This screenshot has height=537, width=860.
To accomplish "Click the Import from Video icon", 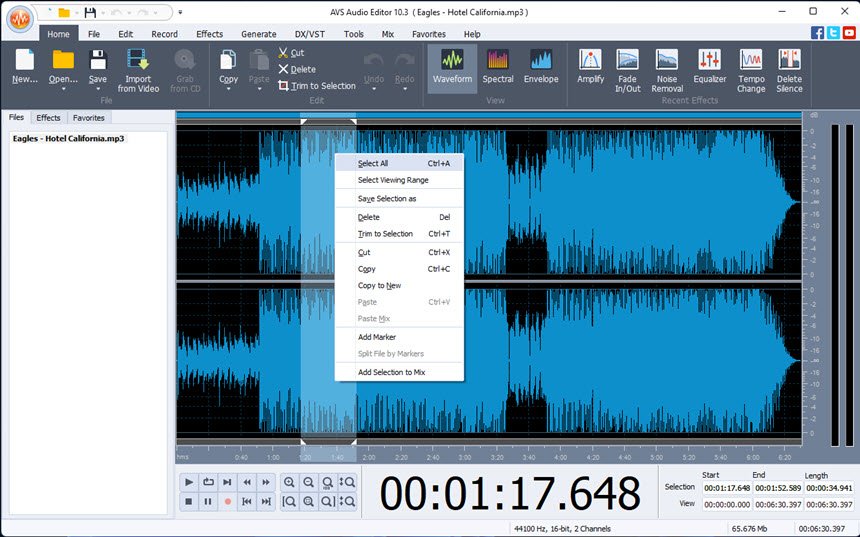I will [138, 60].
